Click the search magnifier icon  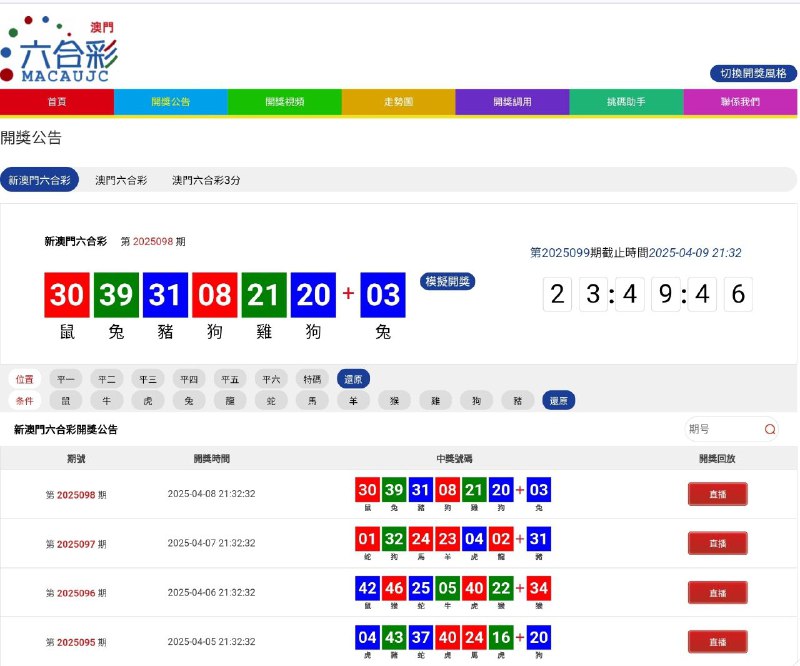770,429
